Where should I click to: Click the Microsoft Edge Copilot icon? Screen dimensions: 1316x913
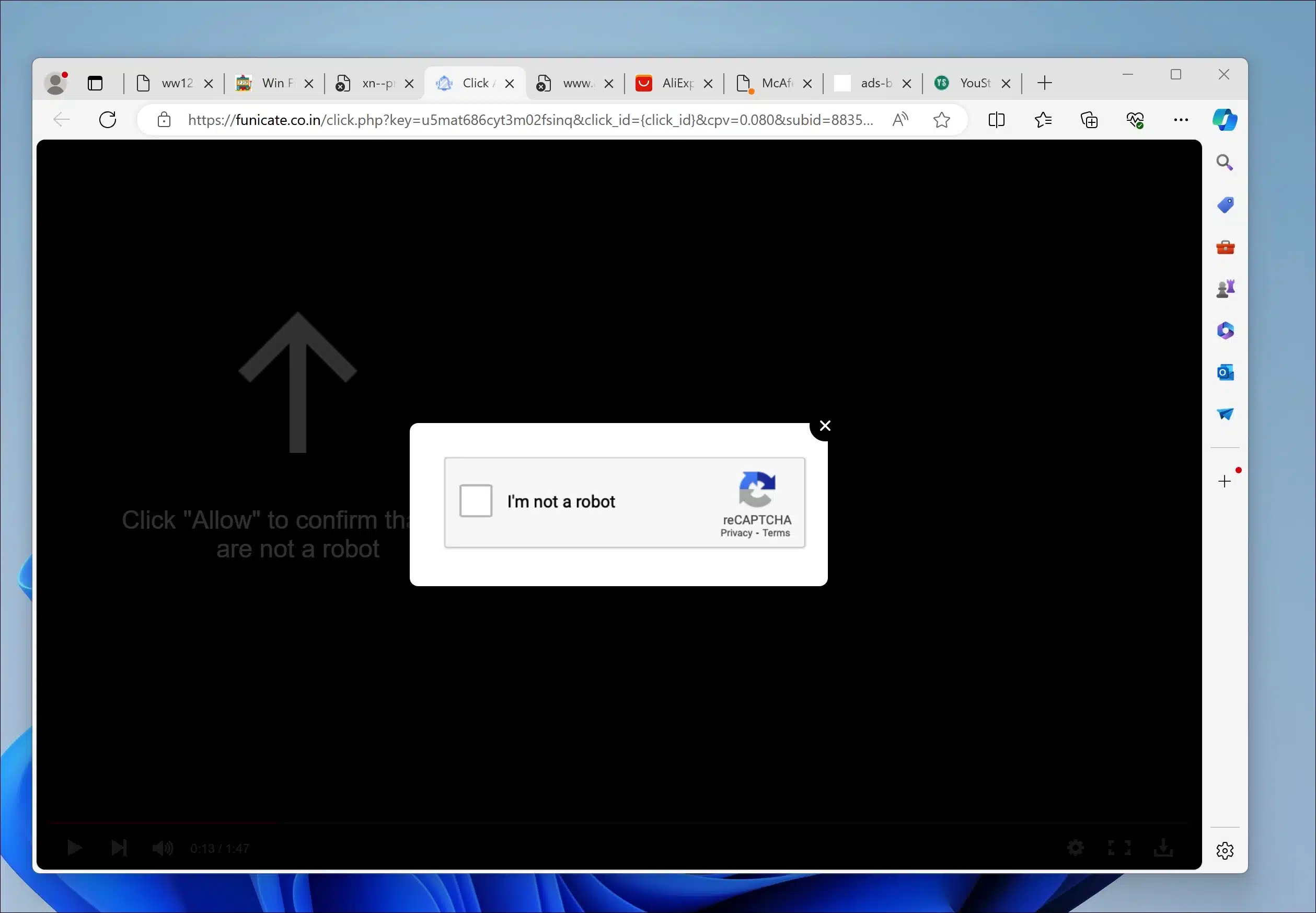coord(1225,120)
